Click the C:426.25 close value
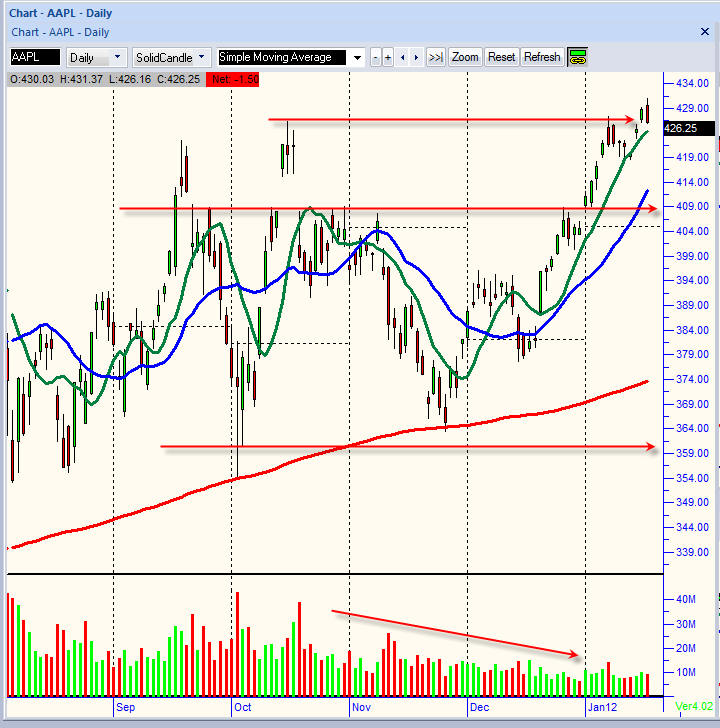720x728 pixels. point(178,79)
